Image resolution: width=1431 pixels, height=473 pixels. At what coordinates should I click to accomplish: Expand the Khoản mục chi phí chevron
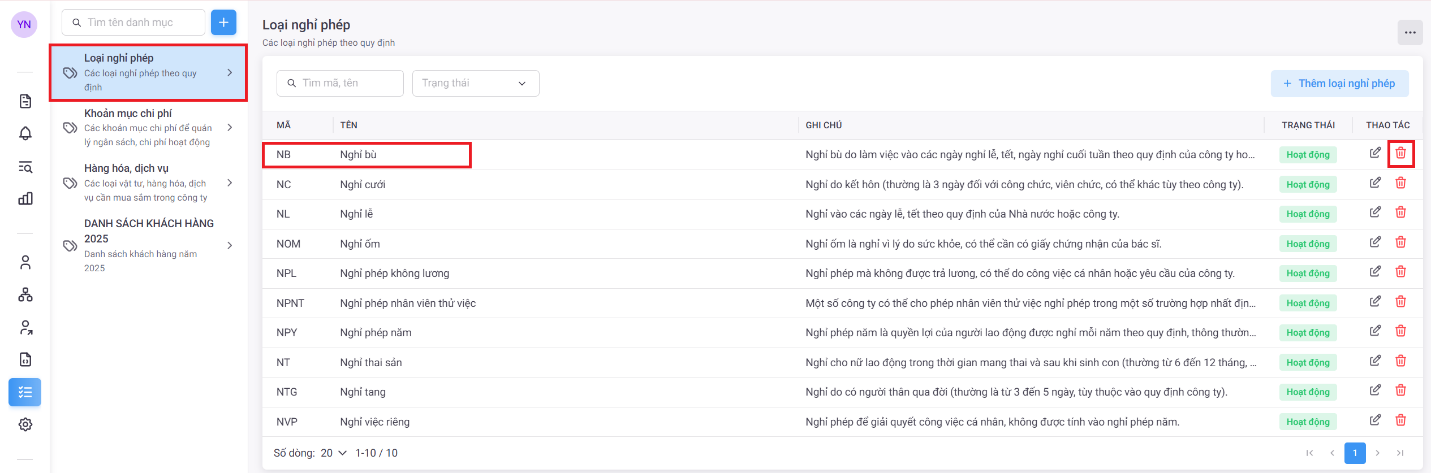point(230,128)
